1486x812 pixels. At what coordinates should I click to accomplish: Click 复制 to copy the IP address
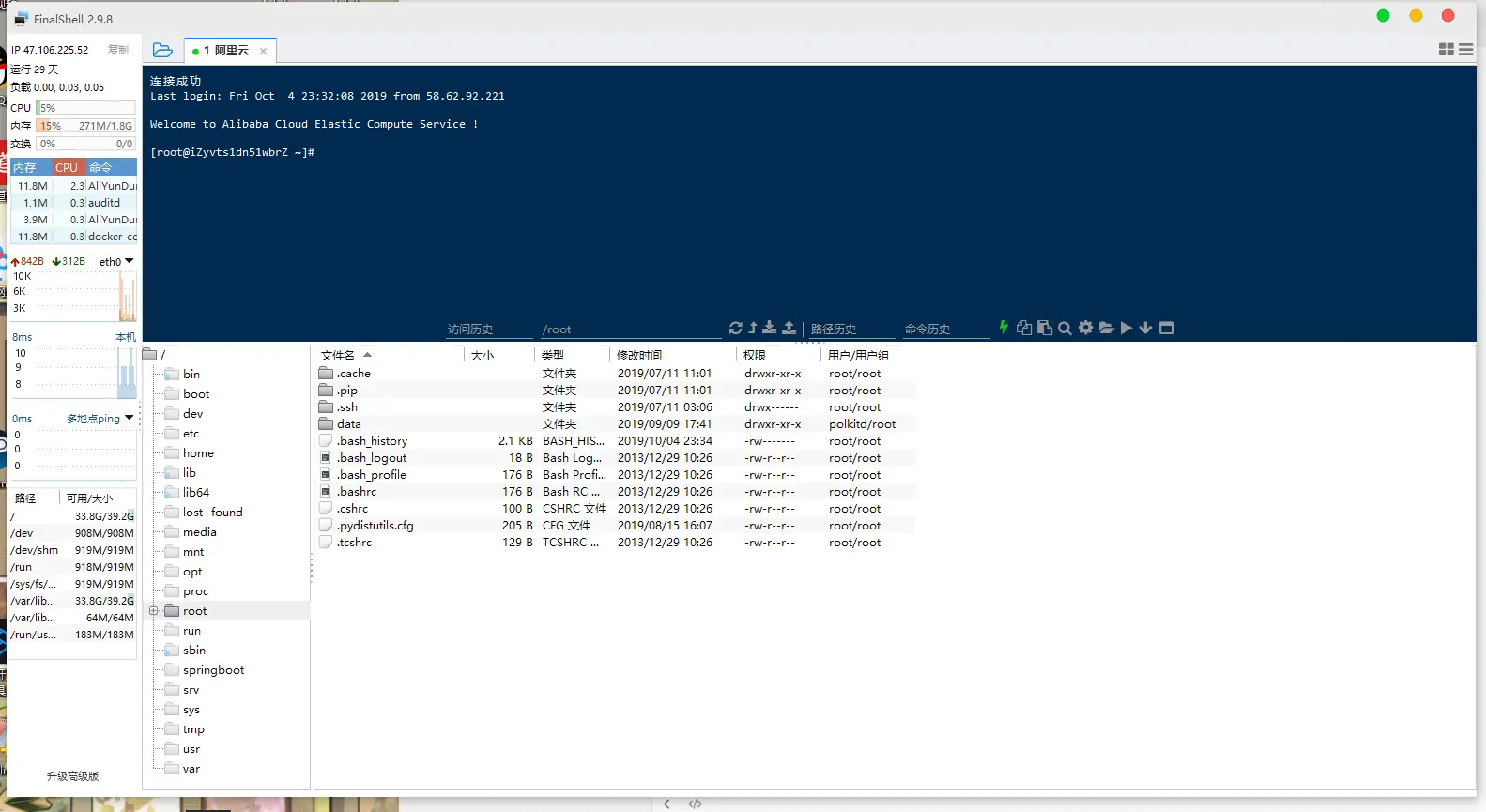(x=118, y=50)
